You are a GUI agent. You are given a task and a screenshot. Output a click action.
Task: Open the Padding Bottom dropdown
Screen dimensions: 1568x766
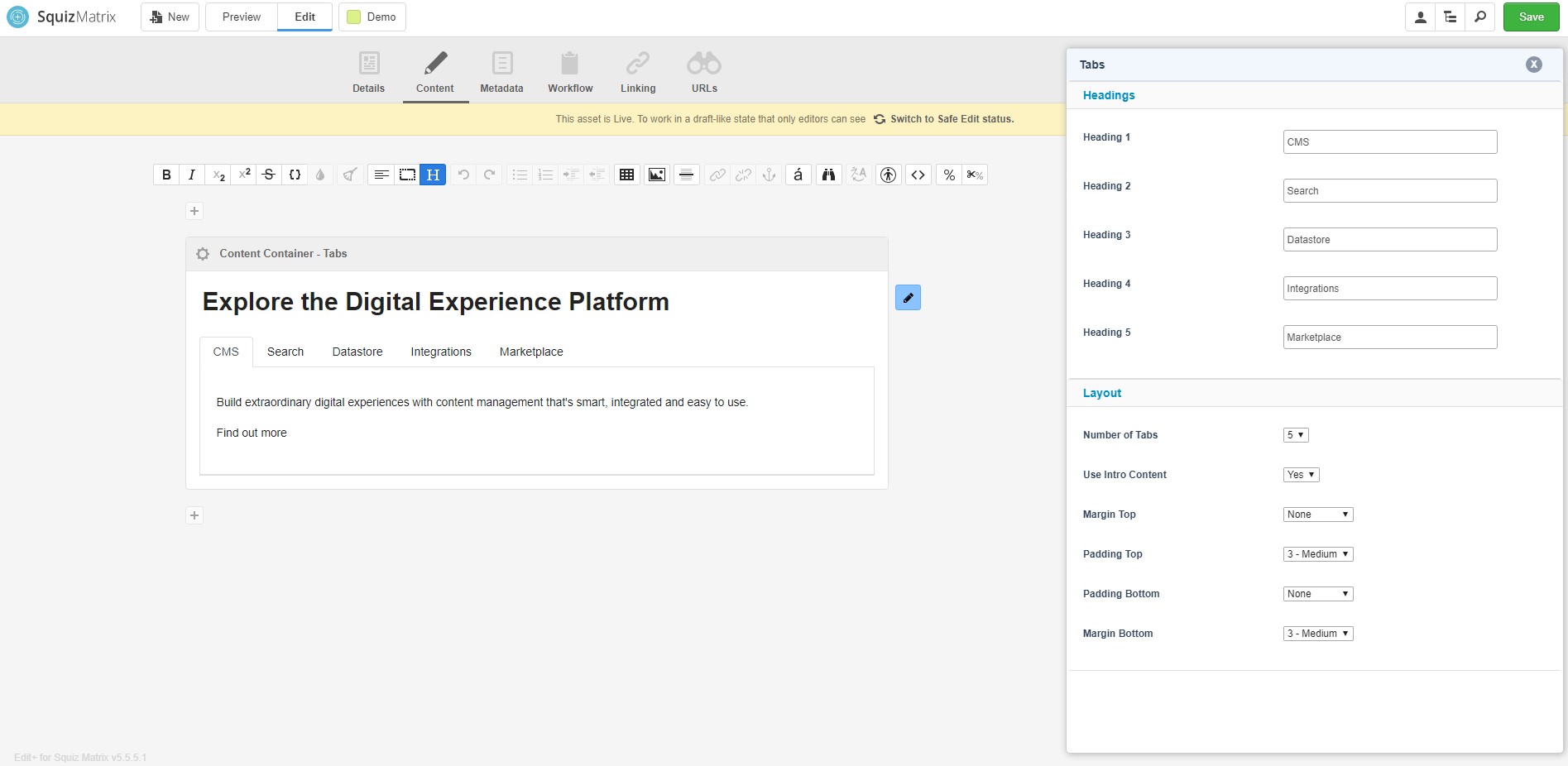coord(1318,594)
